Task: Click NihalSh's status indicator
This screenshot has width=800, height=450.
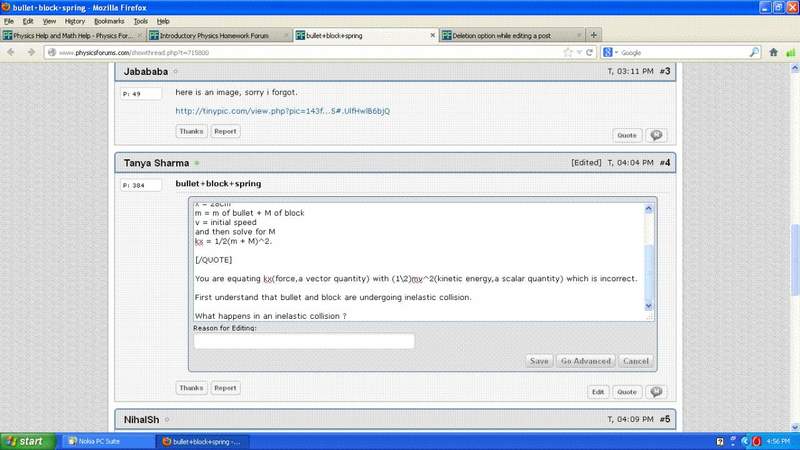Action: coord(167,420)
